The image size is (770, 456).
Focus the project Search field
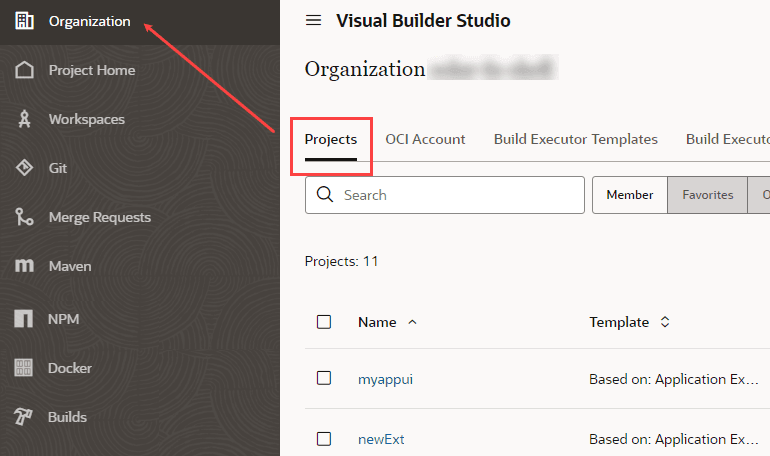coord(444,195)
